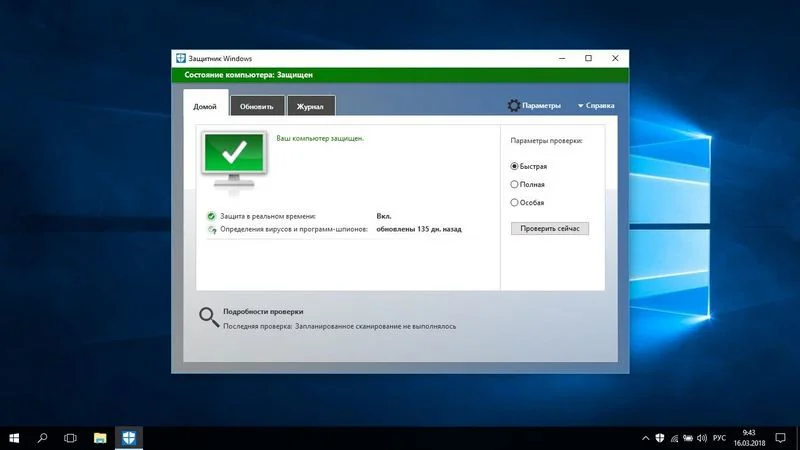Click Windows Defender taskbar icon
This screenshot has height=450, width=800.
(x=129, y=438)
